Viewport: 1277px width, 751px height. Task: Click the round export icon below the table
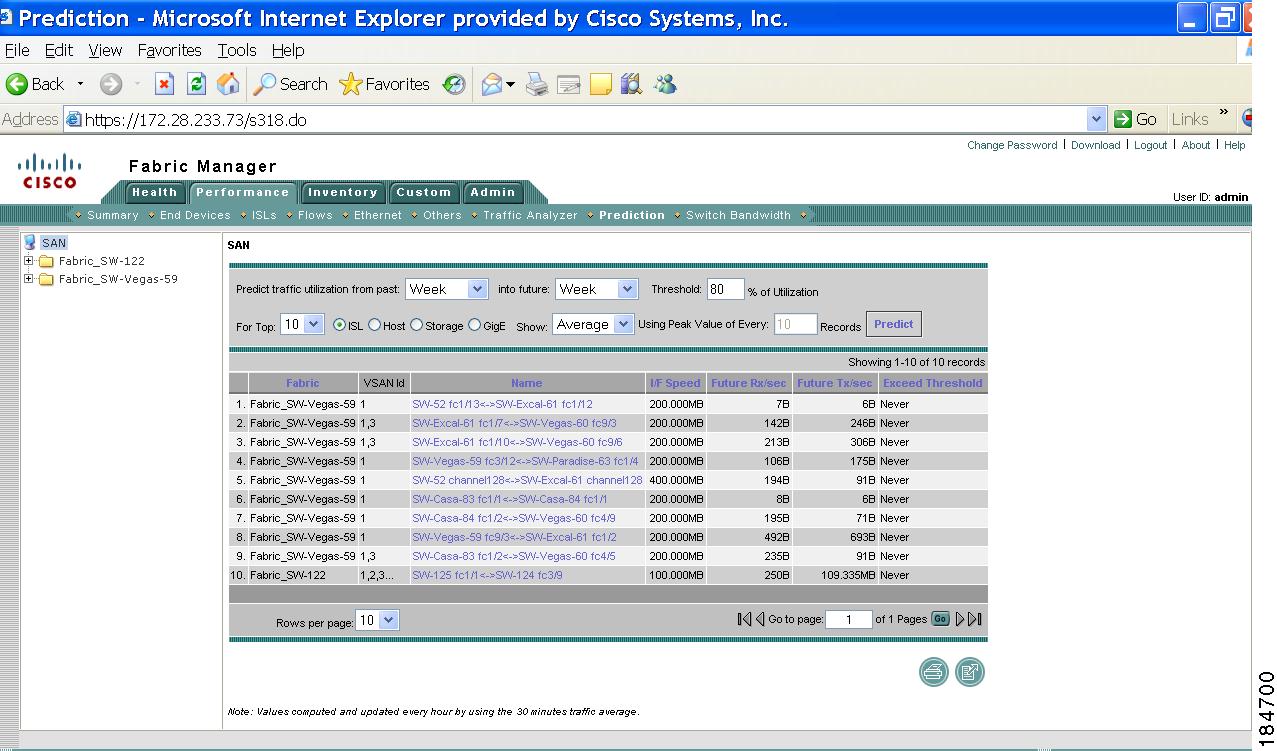[970, 672]
